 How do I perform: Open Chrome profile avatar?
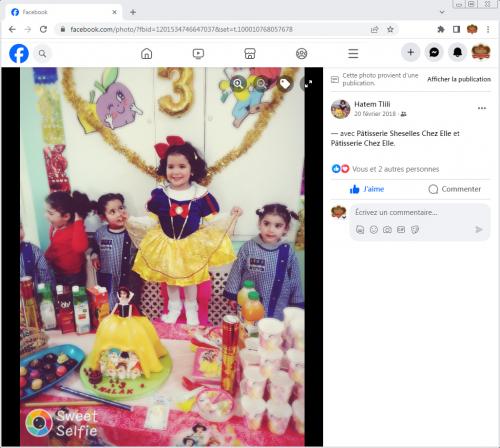(472, 29)
